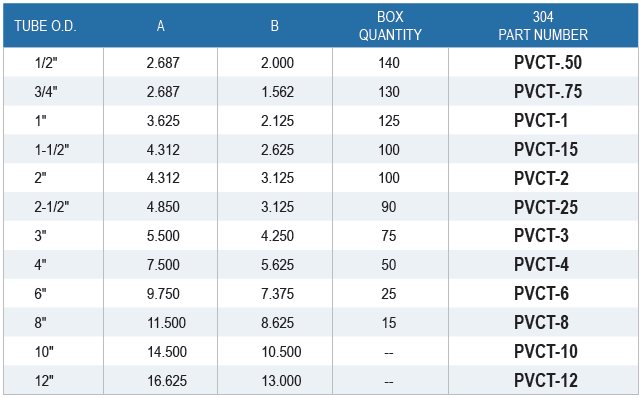Select part number PVCT-.50
Viewport: 643px width, 398px height.
pyautogui.click(x=548, y=63)
